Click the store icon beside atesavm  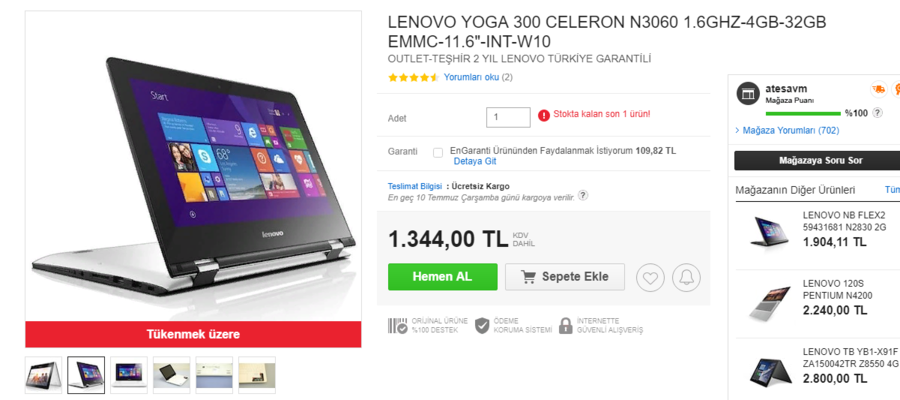[747, 93]
